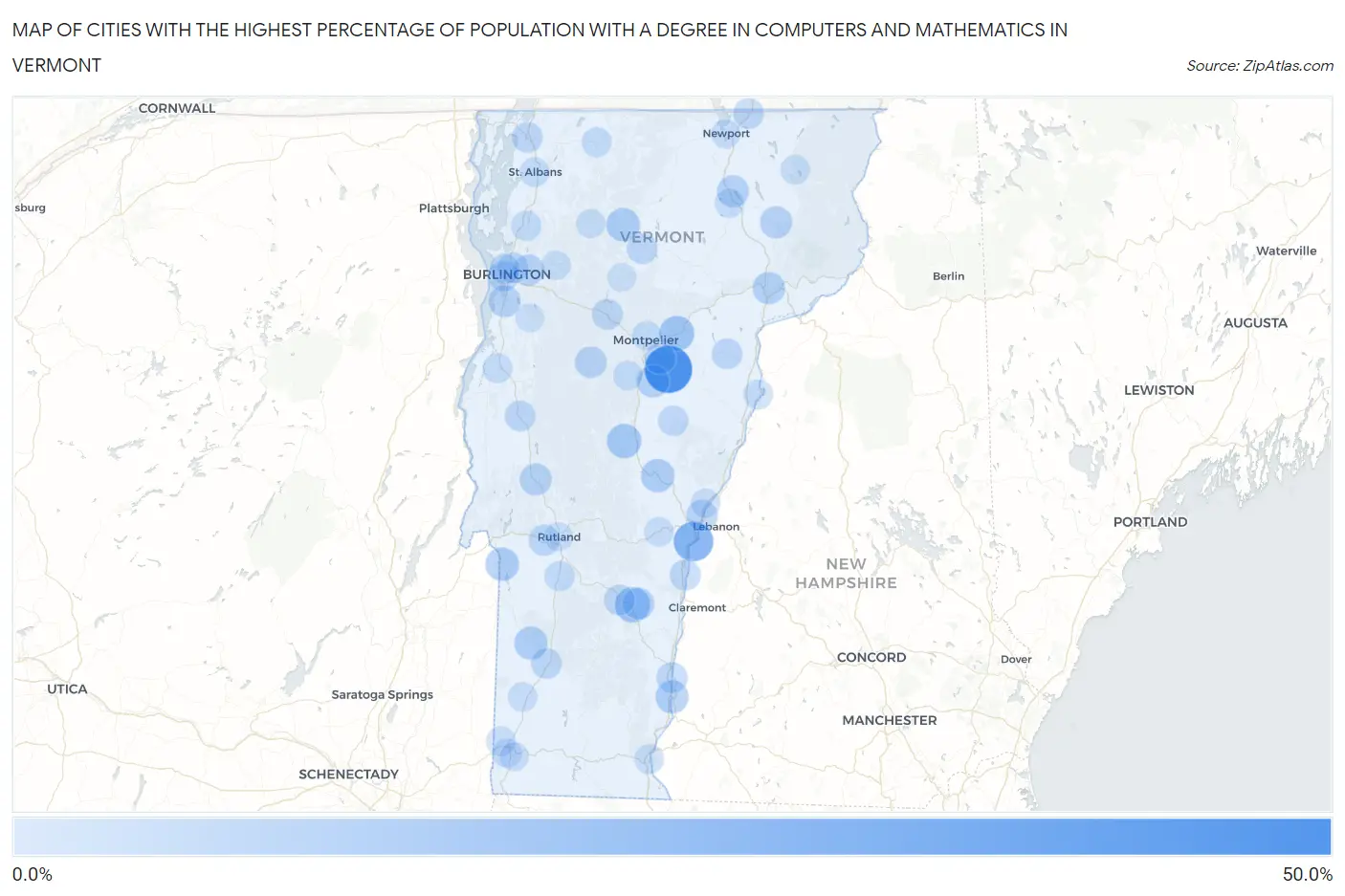The height and width of the screenshot is (896, 1345).
Task: Click the Plattsburgh label
Action: click(x=454, y=208)
